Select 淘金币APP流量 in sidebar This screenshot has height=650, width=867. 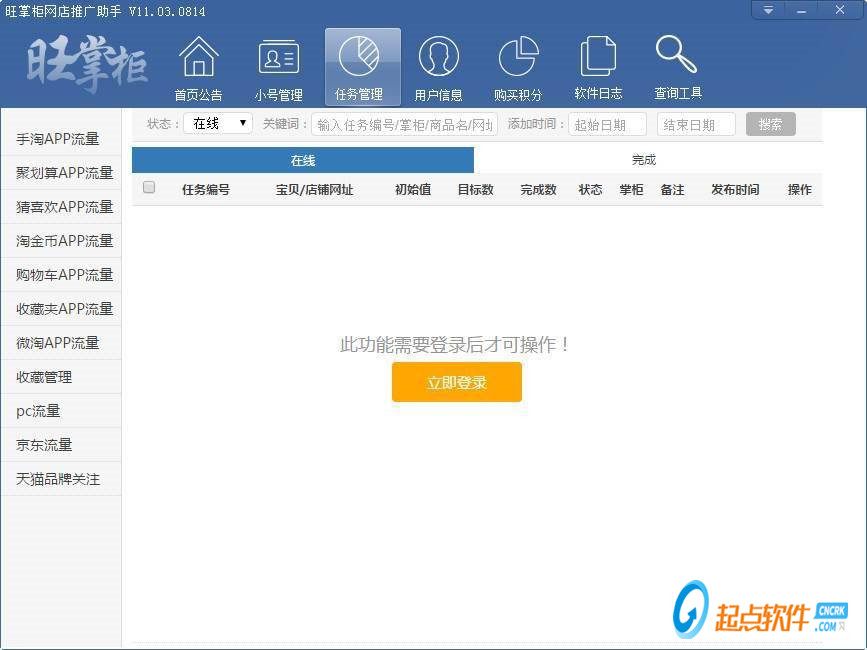(61, 241)
